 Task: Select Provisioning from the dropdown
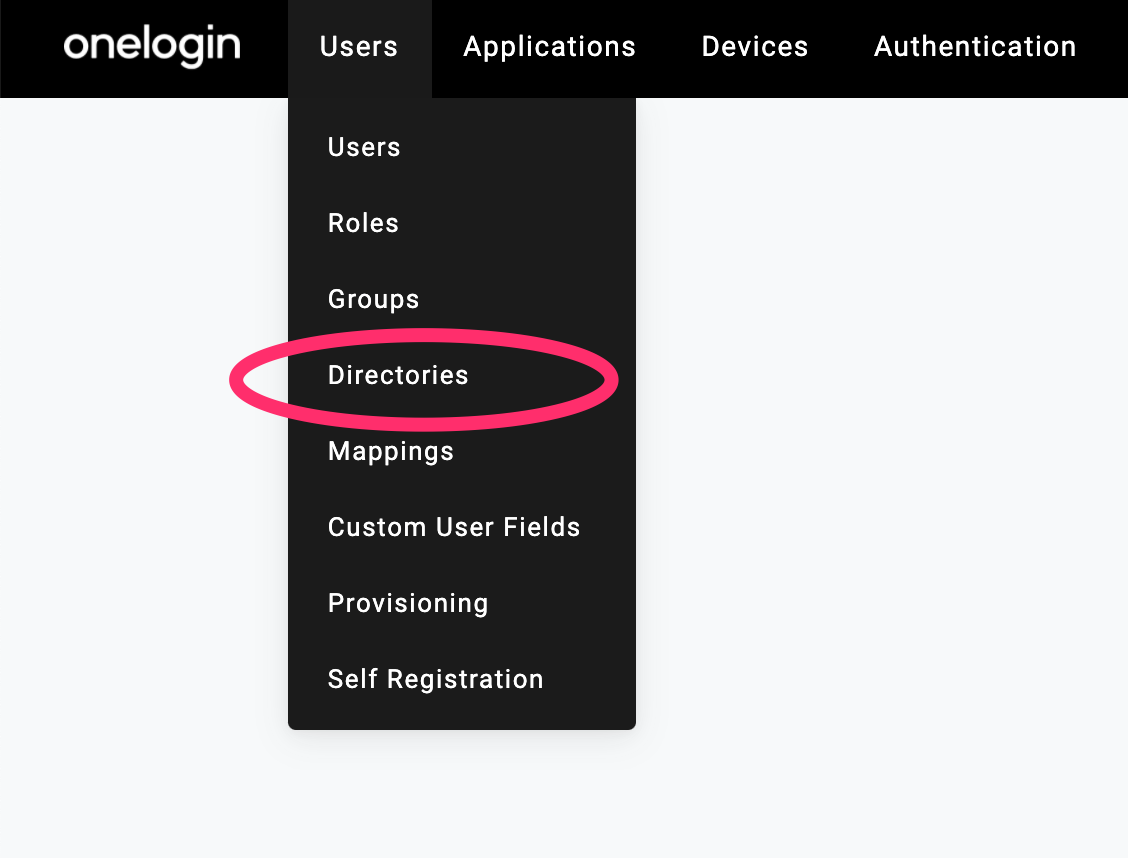click(x=408, y=603)
